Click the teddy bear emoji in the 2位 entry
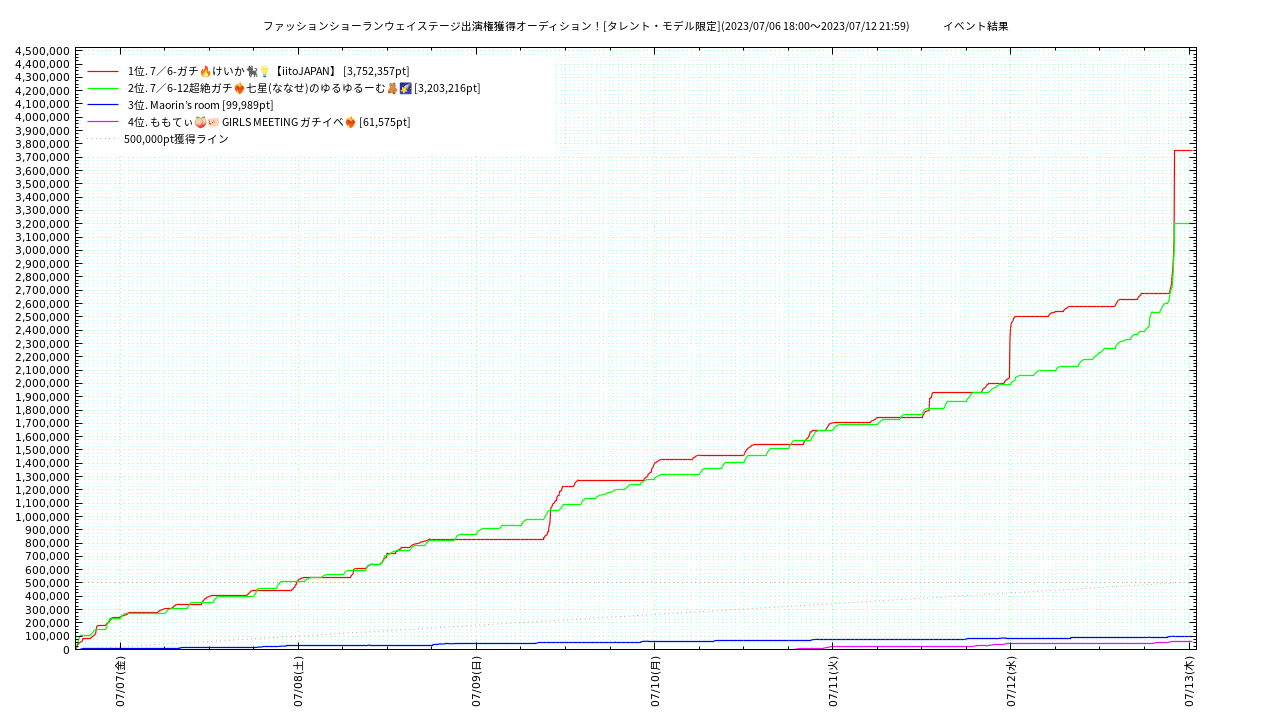Viewport: 1280px width, 720px height. 392,88
